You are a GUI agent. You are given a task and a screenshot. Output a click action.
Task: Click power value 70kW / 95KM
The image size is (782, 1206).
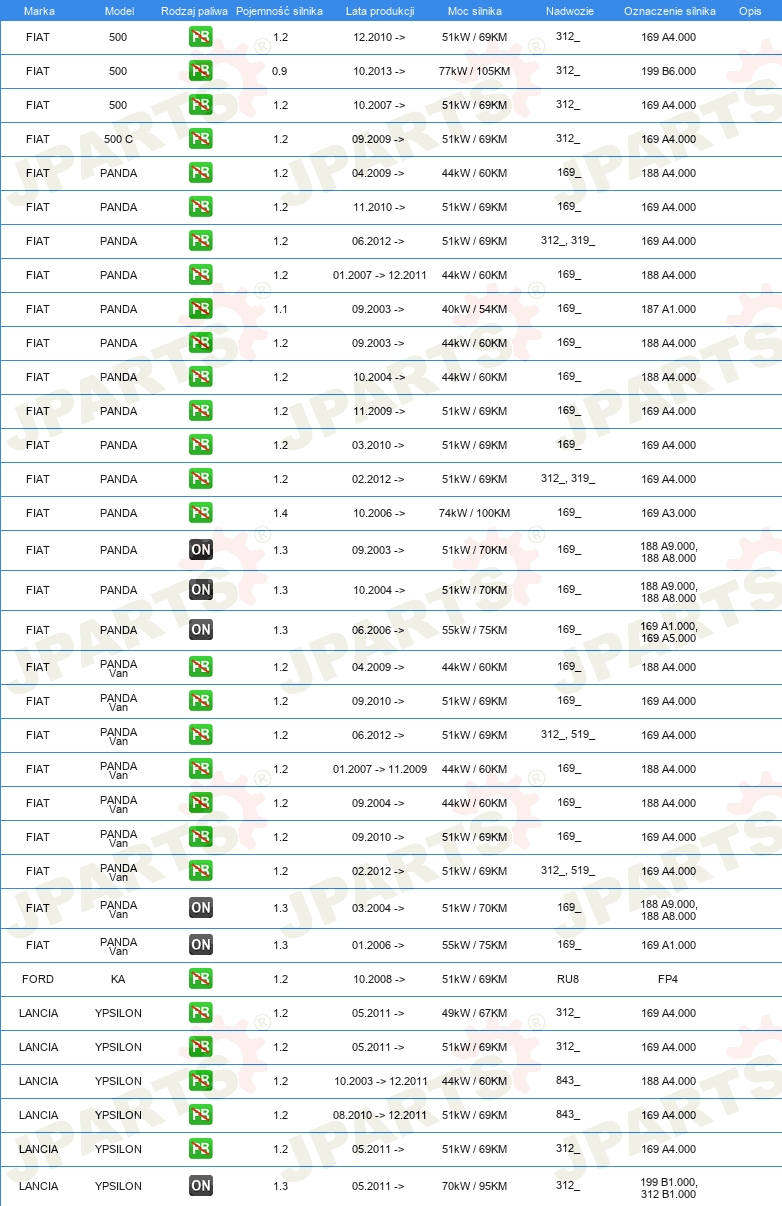pos(474,1186)
